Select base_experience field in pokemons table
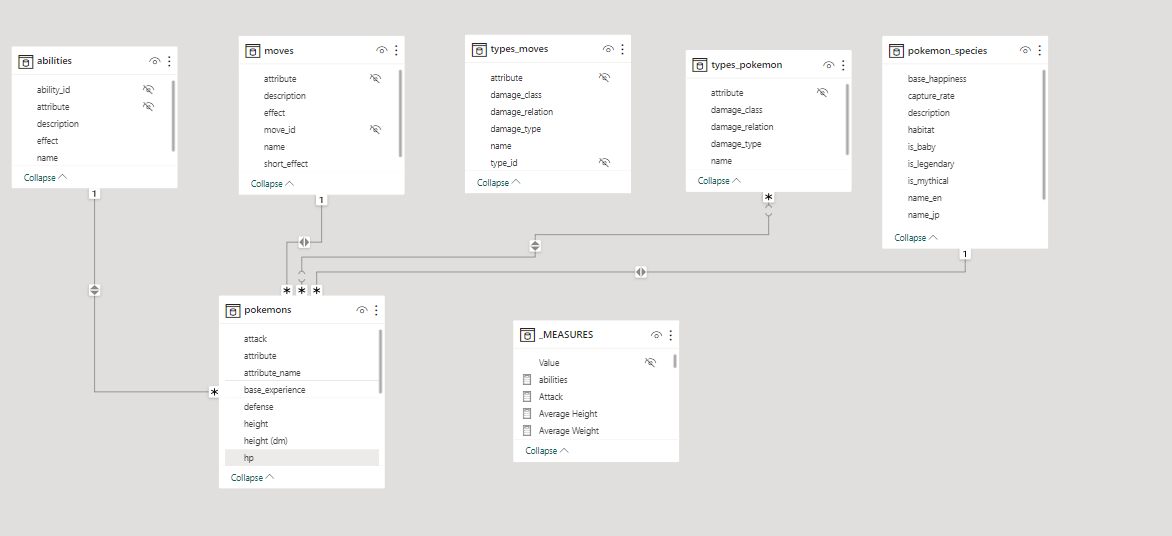The width and height of the screenshot is (1172, 536). [x=274, y=390]
